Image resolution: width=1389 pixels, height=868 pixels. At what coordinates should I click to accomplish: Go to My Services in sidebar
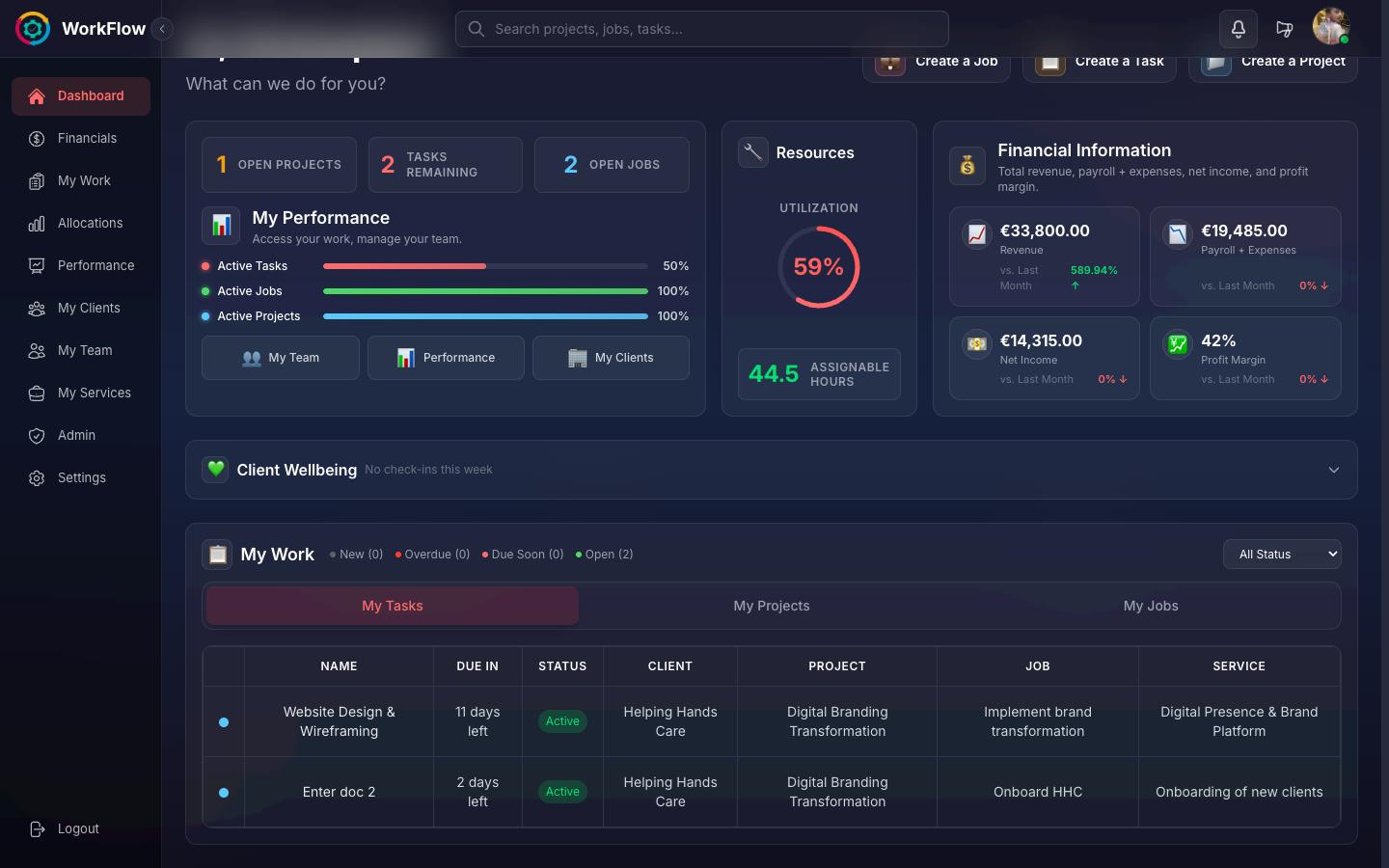[x=94, y=393]
